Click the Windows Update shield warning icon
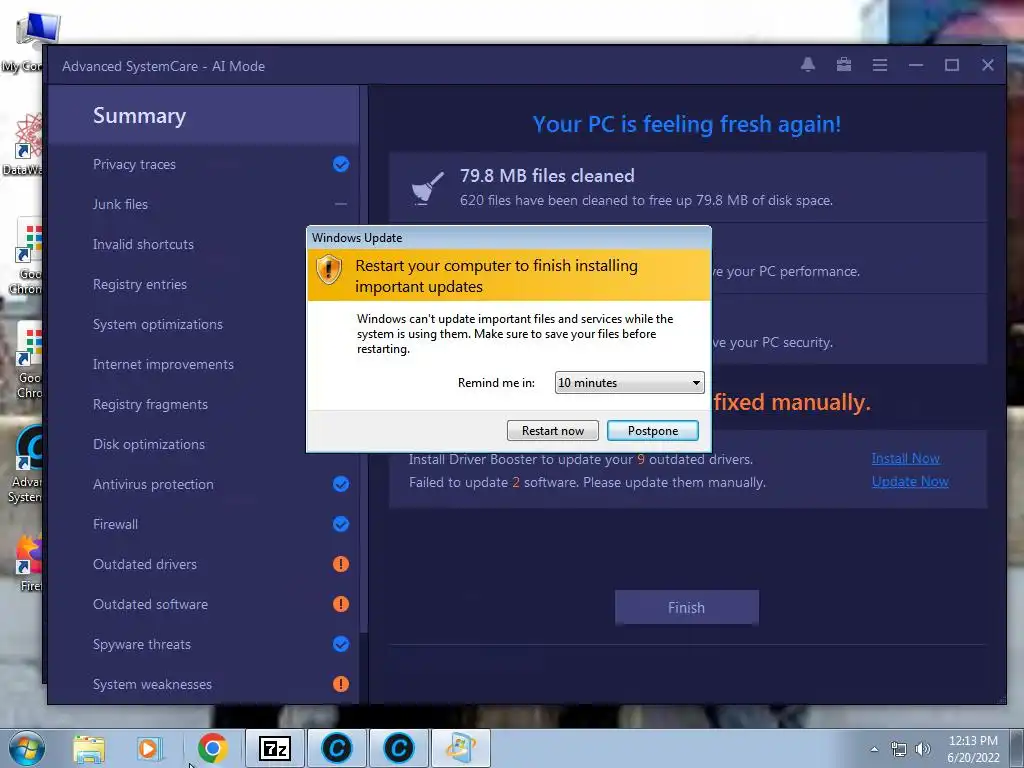 (x=328, y=269)
